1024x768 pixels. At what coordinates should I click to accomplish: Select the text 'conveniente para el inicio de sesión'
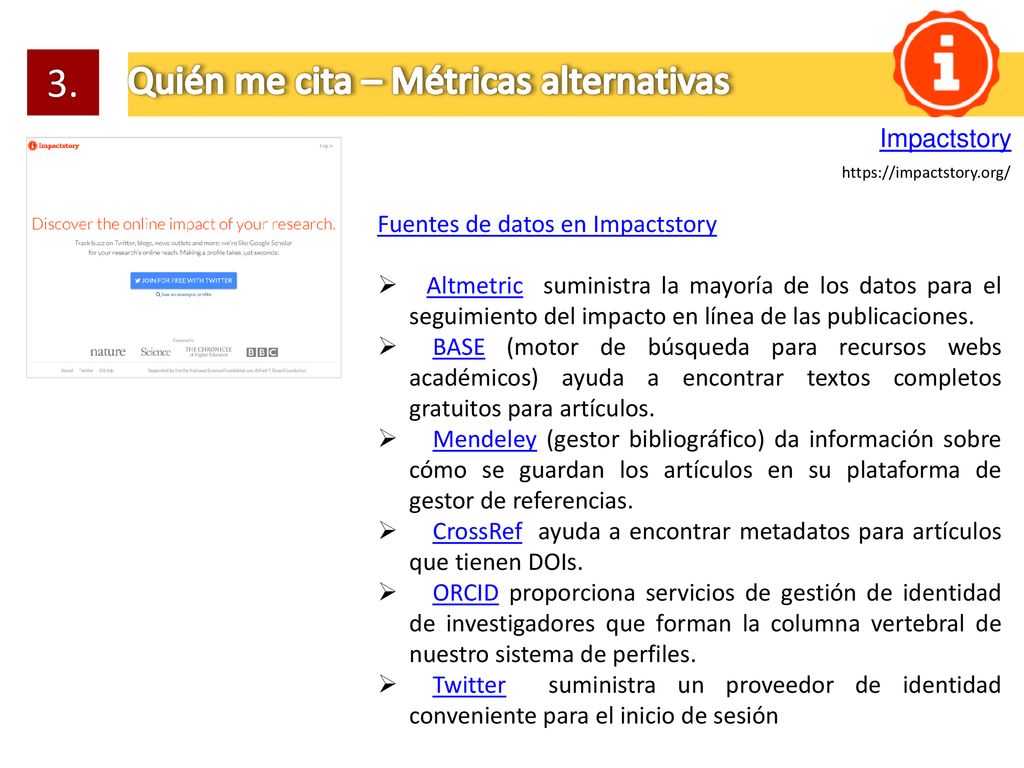(594, 716)
